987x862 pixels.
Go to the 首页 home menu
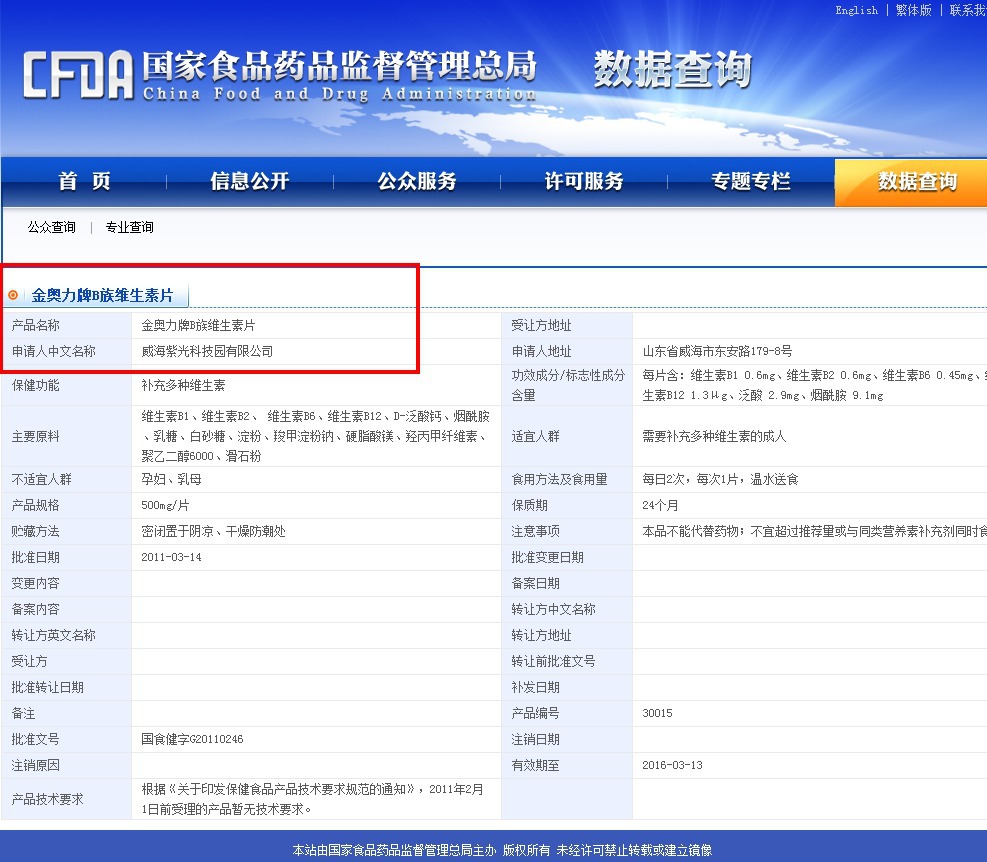pos(84,181)
